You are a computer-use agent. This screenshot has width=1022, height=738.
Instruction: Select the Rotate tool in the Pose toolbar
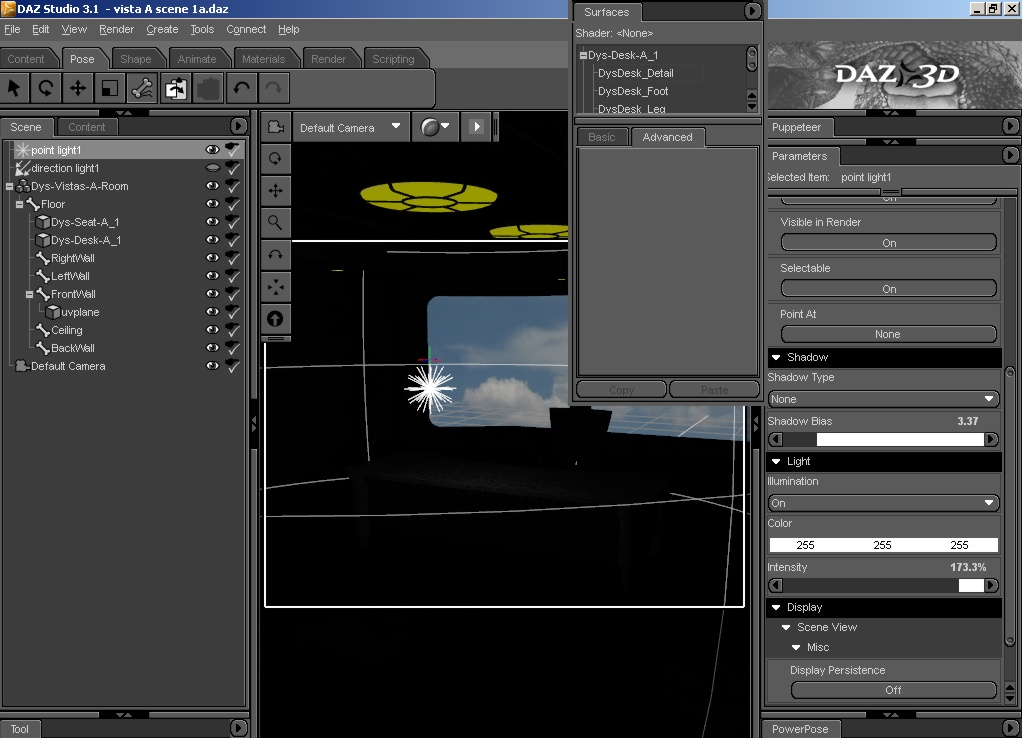(45, 89)
